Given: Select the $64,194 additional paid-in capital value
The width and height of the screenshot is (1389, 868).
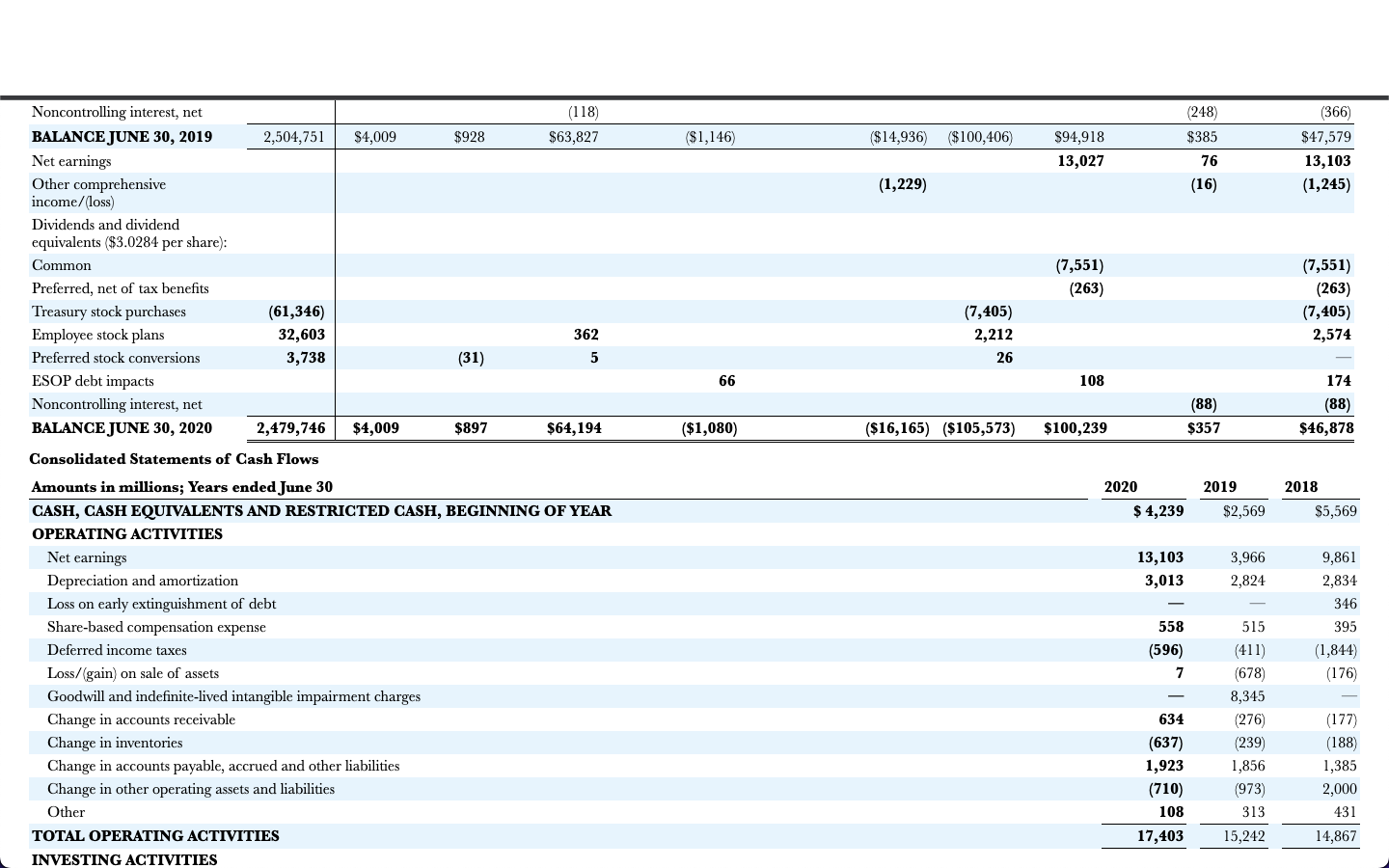Looking at the screenshot, I should pyautogui.click(x=574, y=428).
